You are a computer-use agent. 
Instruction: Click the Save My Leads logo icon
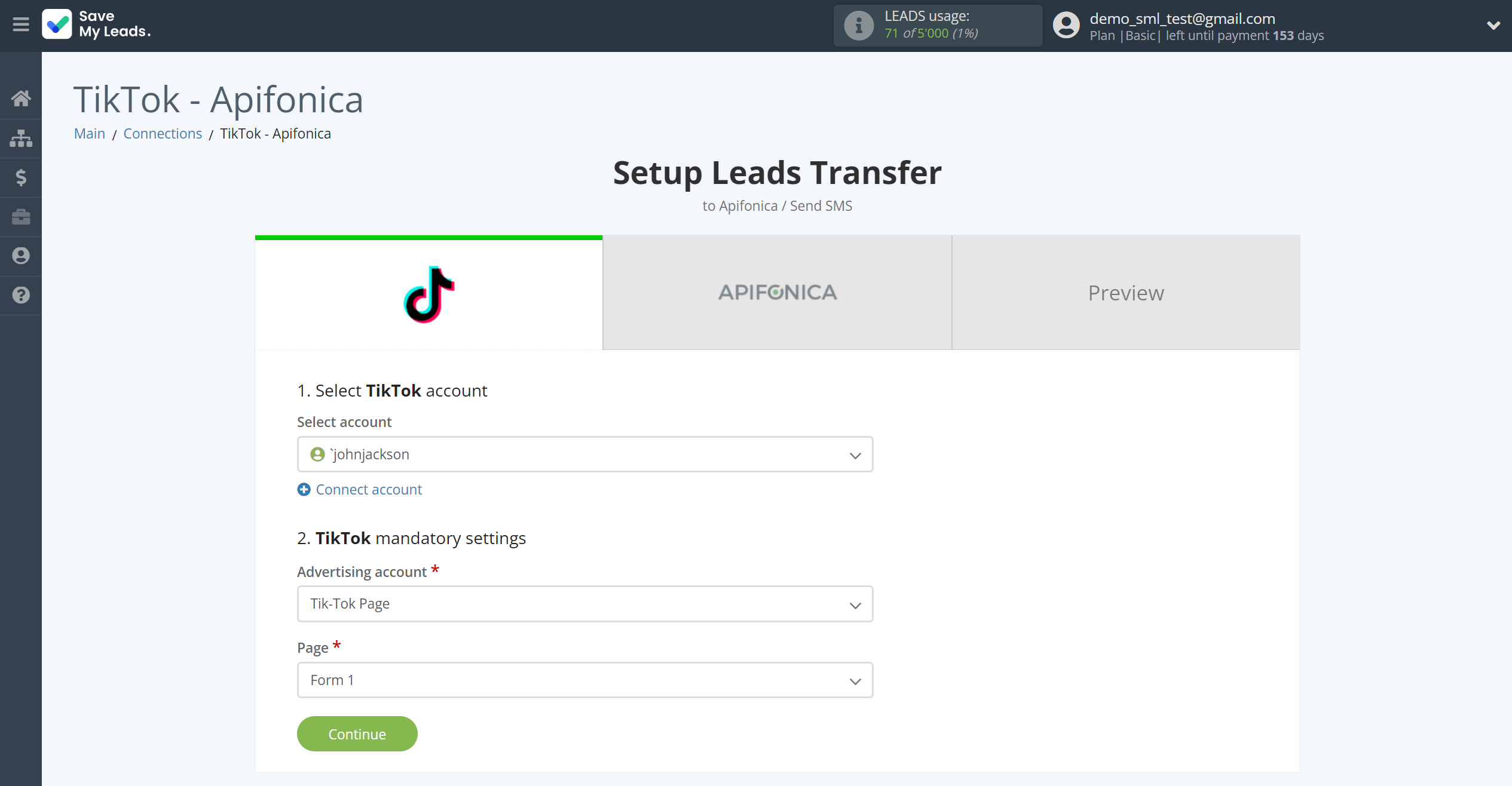tap(56, 24)
